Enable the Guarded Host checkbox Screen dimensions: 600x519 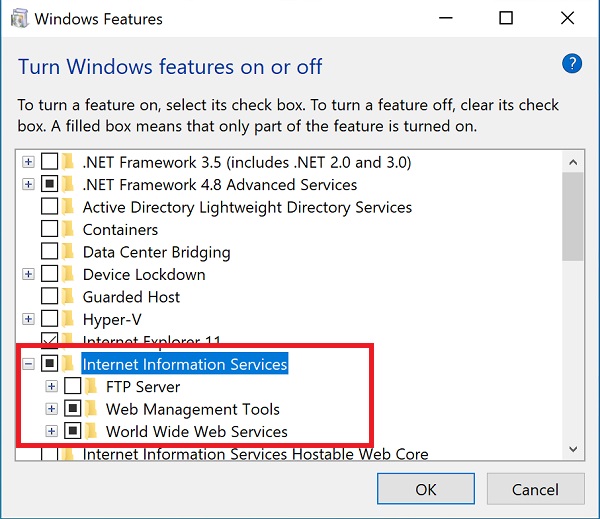(x=49, y=297)
